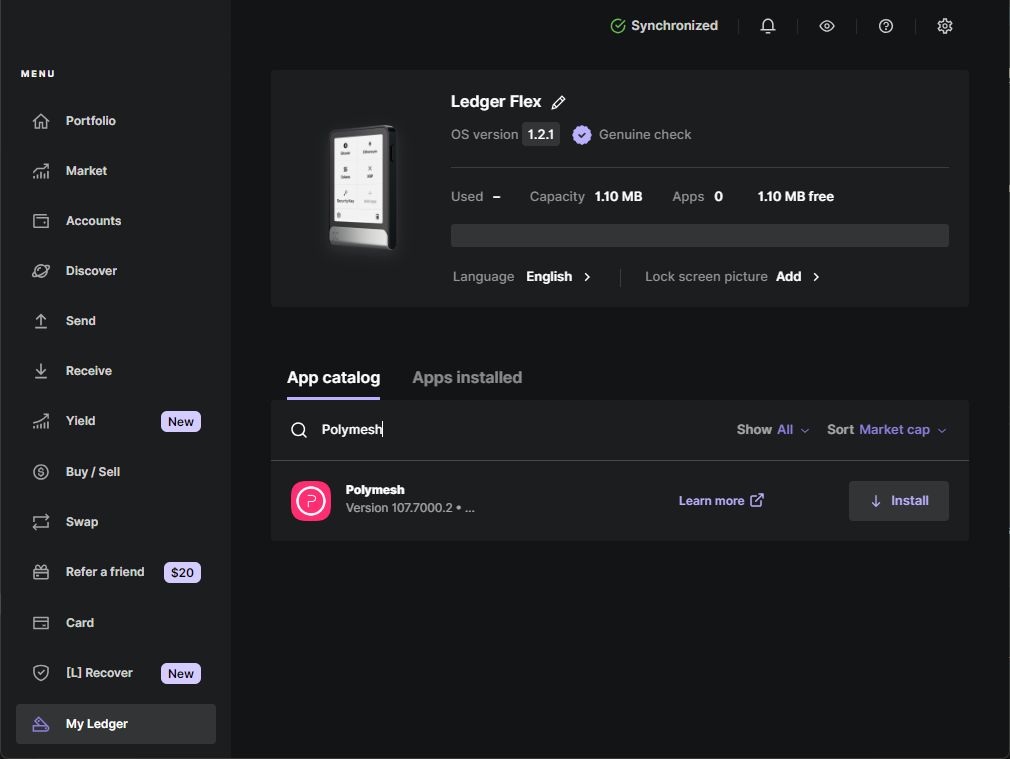Install the Polymesh app

[x=898, y=501]
